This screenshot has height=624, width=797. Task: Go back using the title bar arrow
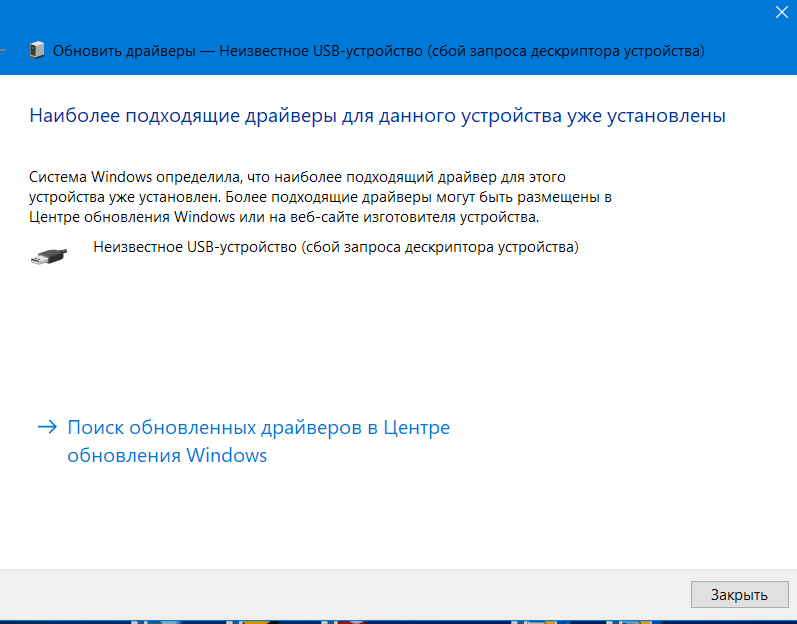[x=4, y=50]
